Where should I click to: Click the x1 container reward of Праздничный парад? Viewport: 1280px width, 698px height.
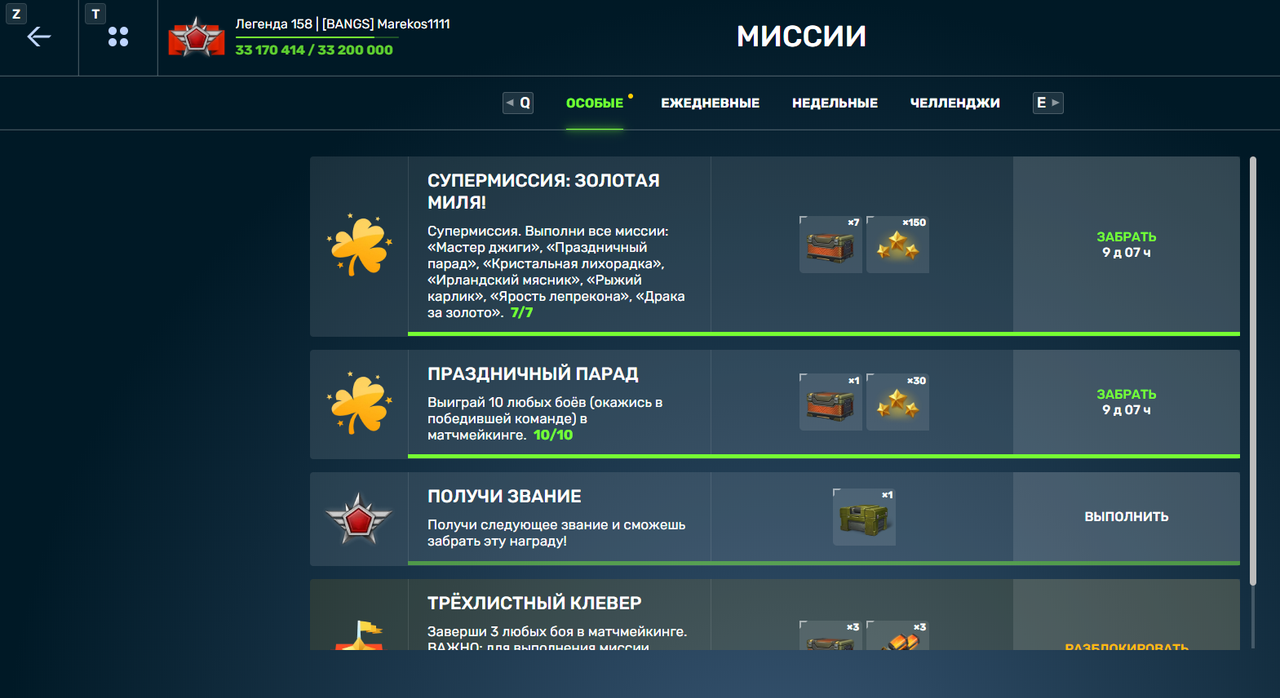[x=831, y=402]
